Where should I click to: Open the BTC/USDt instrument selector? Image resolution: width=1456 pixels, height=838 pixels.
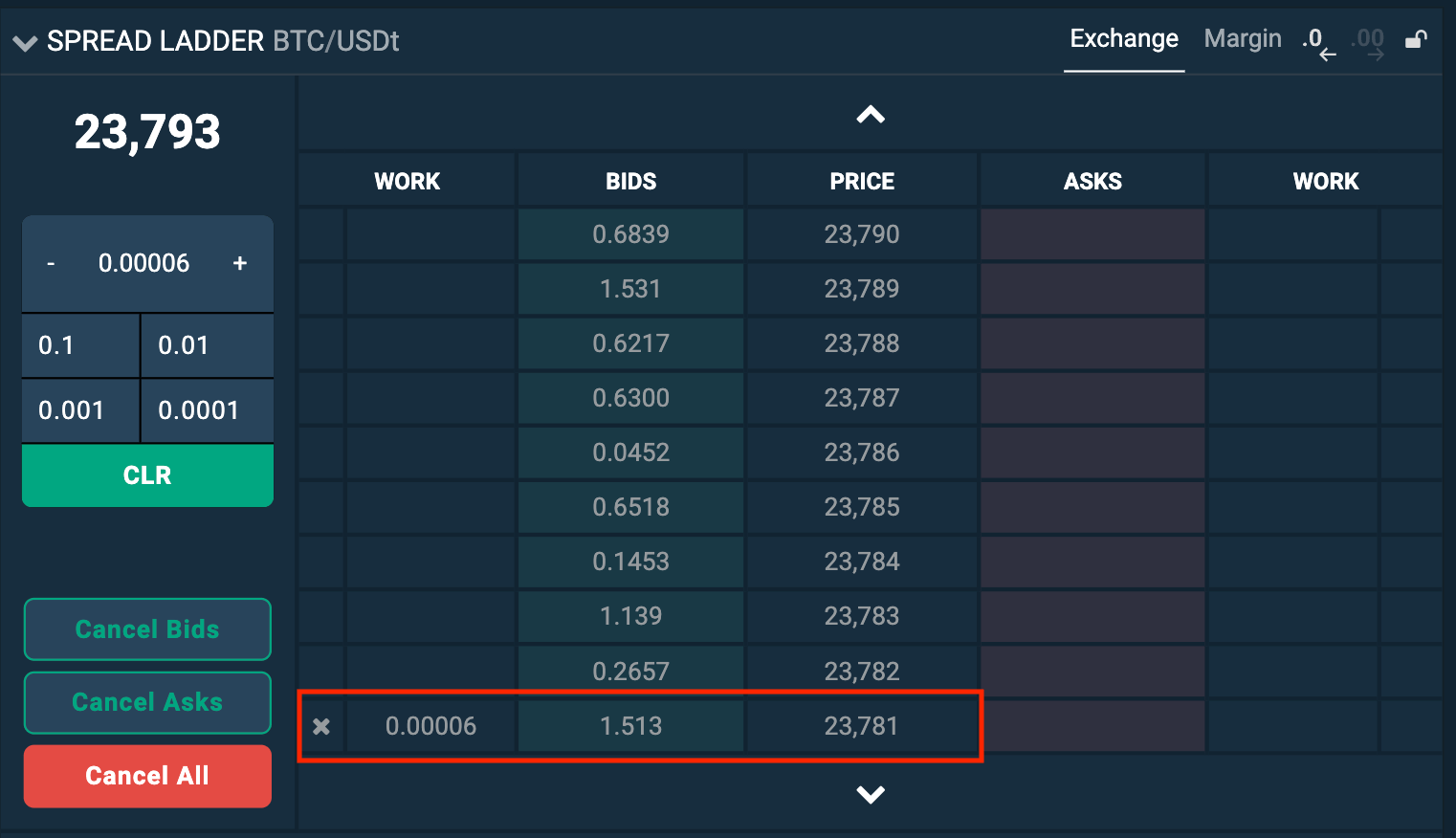pyautogui.click(x=337, y=40)
